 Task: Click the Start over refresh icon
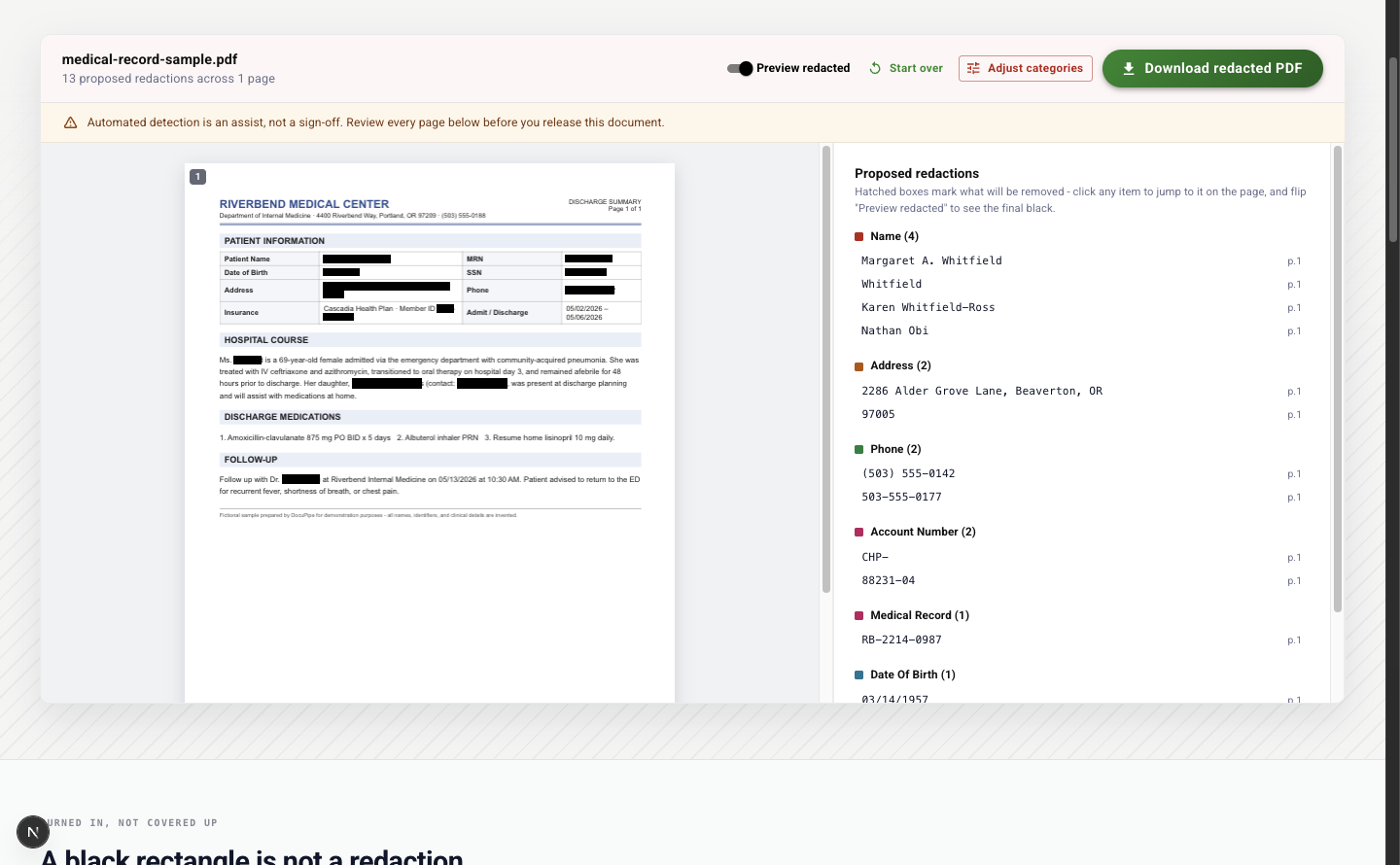(875, 68)
